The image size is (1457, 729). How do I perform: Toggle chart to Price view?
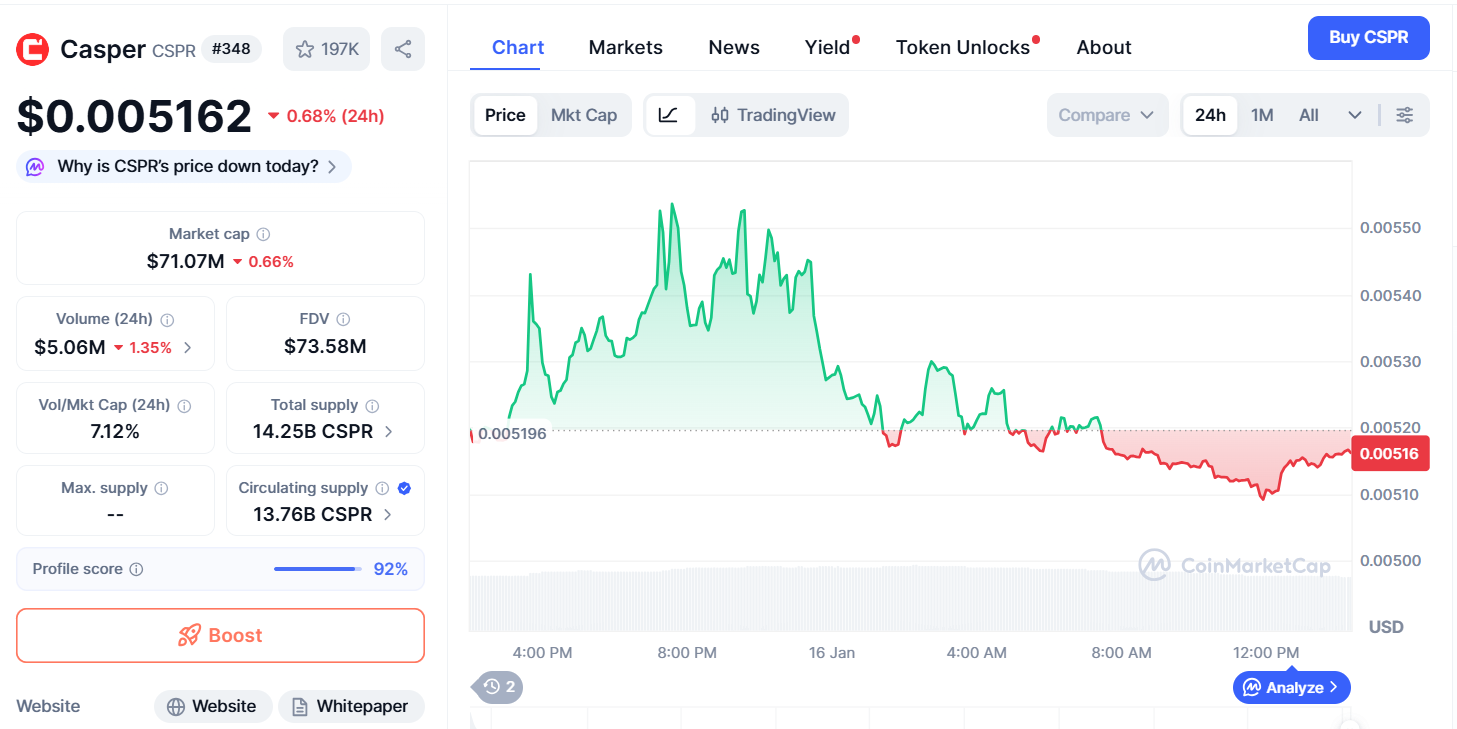click(x=505, y=115)
